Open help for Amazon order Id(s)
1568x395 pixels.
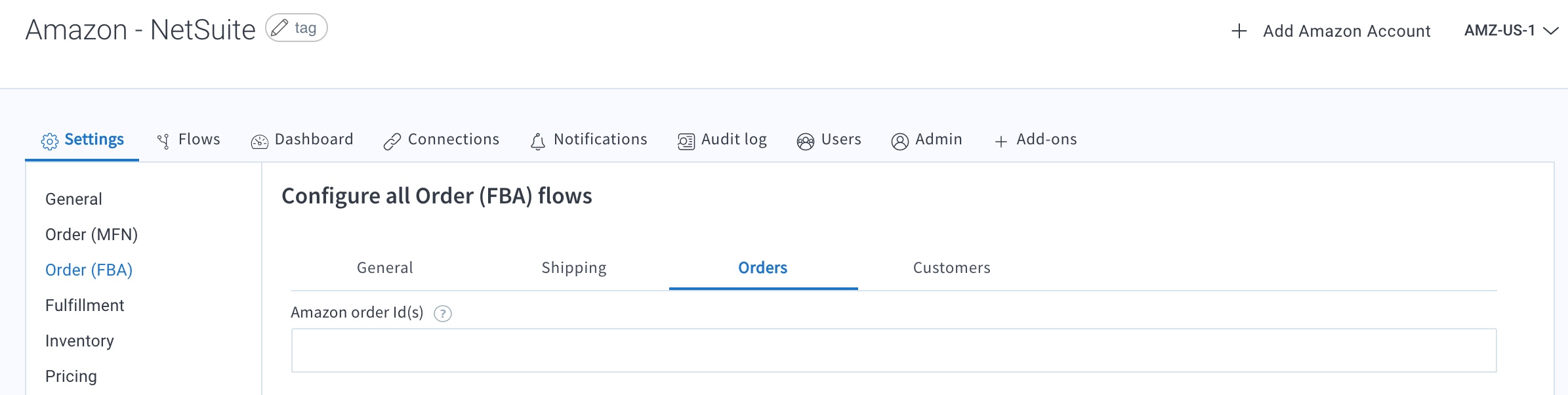[x=443, y=314]
